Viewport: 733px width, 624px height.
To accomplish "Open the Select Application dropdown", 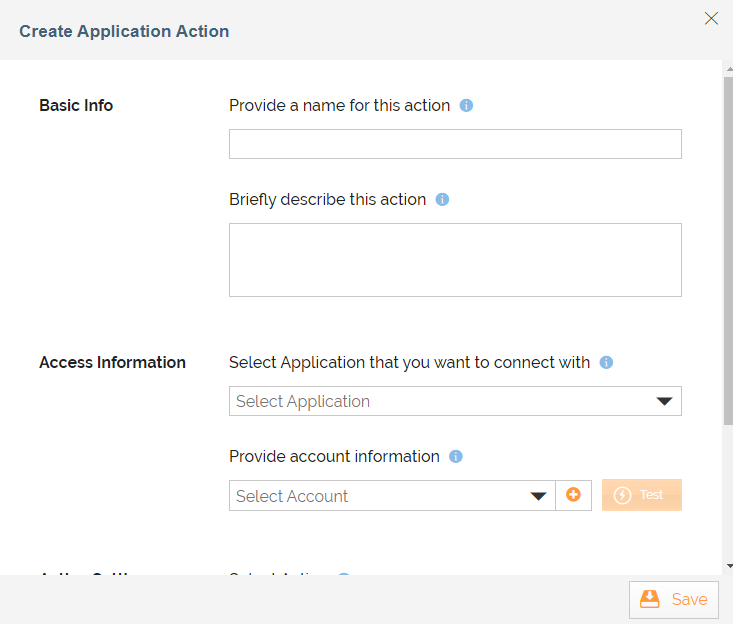I will click(455, 401).
